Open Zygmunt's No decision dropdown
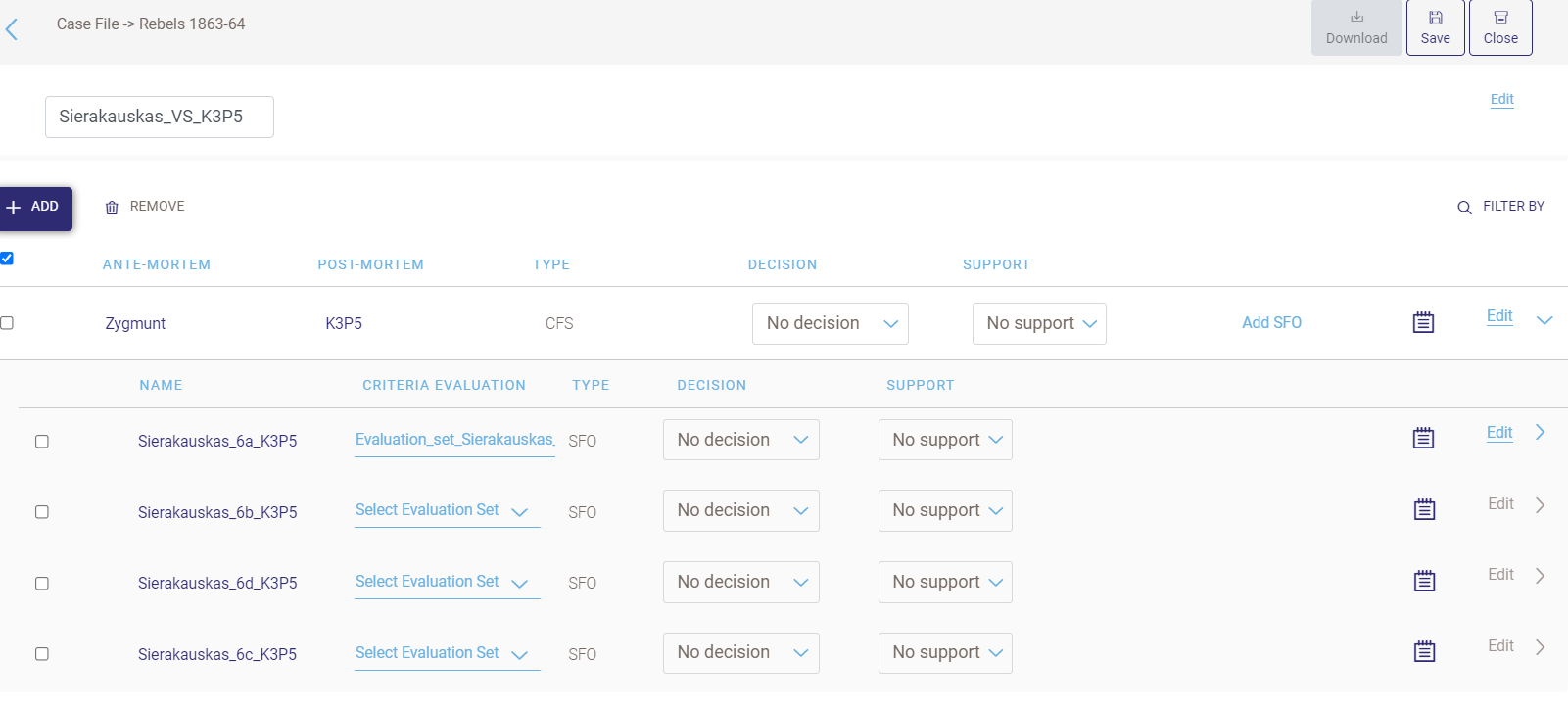This screenshot has width=1568, height=708. (830, 324)
